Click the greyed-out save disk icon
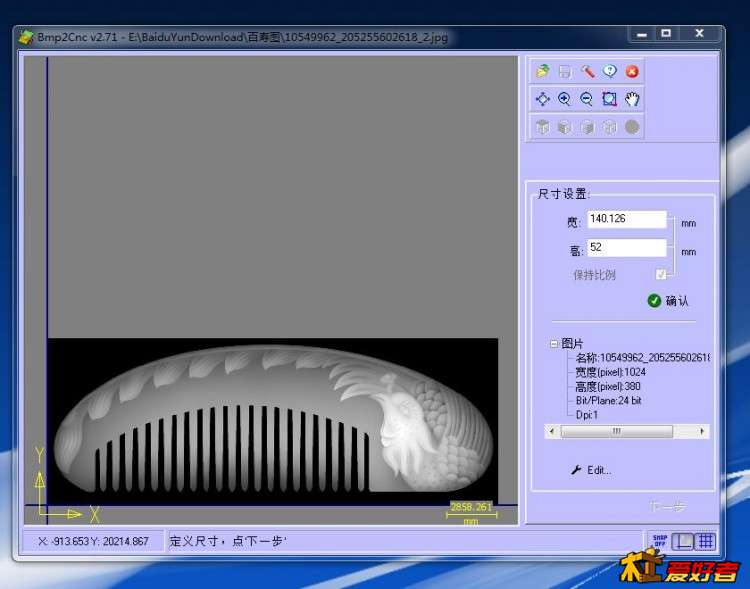 coord(565,72)
